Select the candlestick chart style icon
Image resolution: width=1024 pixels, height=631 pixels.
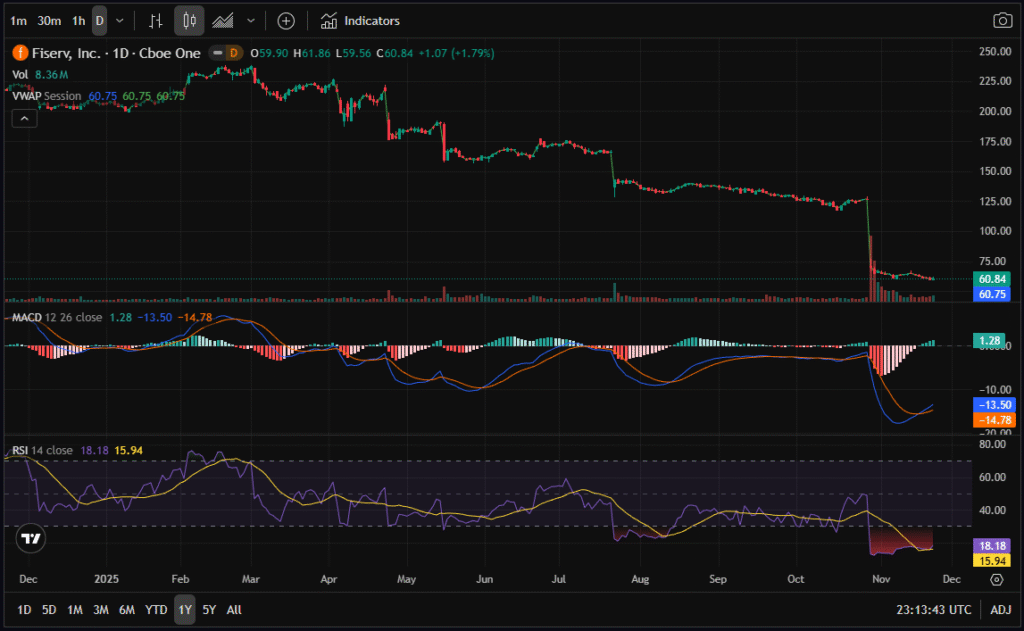tap(189, 20)
